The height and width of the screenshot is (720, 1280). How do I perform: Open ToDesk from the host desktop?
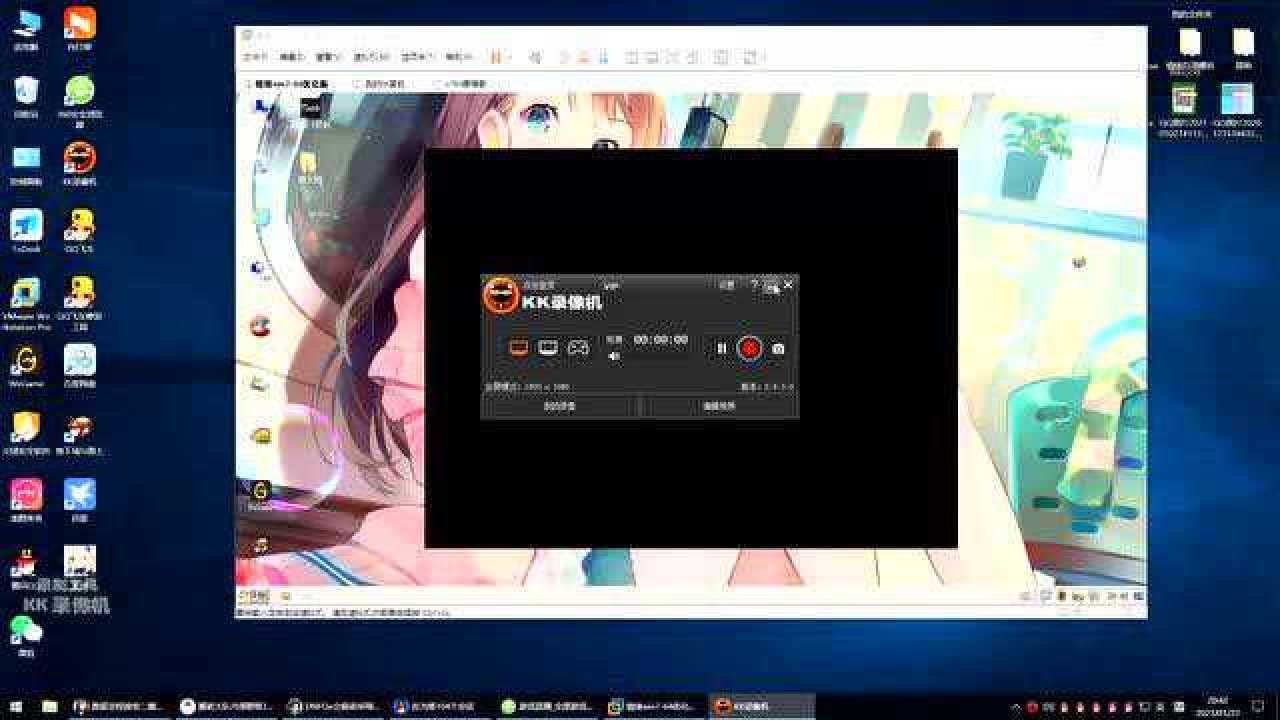[26, 231]
